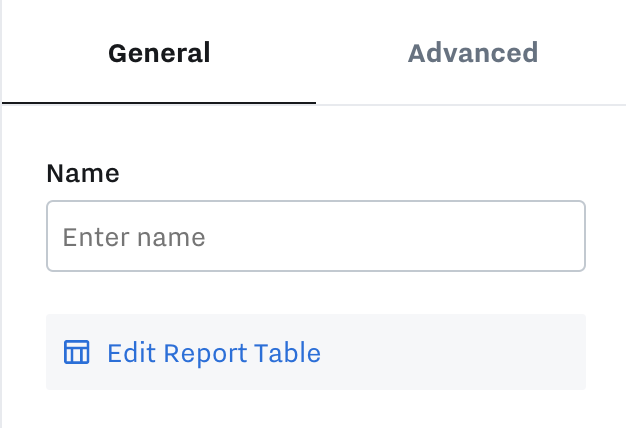Click the Edit Report Table button
This screenshot has height=428, width=626.
click(x=316, y=352)
